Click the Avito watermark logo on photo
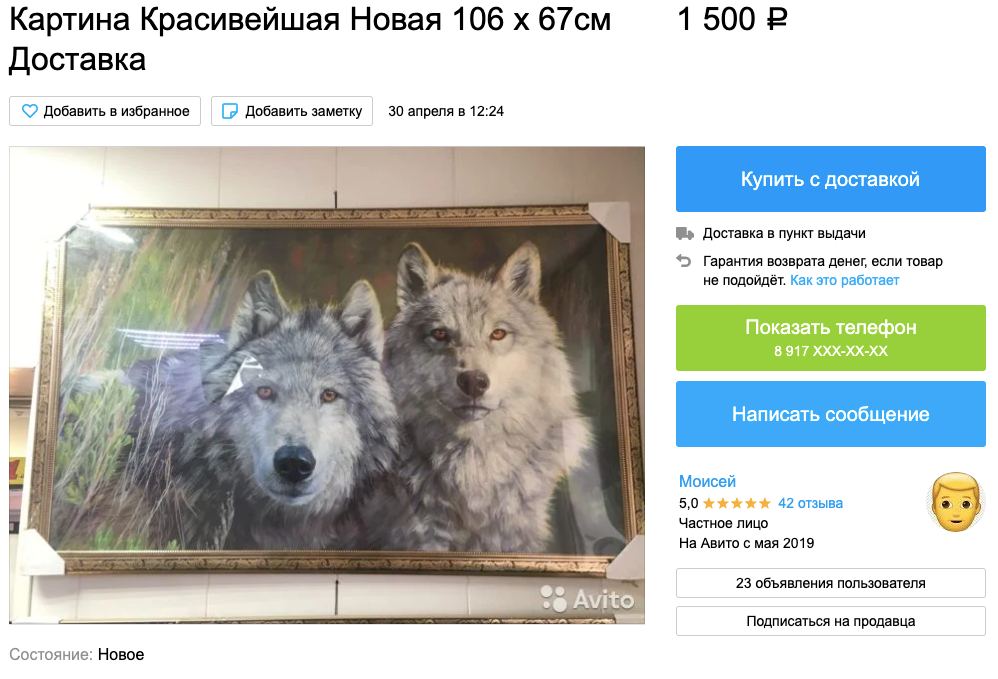 [587, 598]
